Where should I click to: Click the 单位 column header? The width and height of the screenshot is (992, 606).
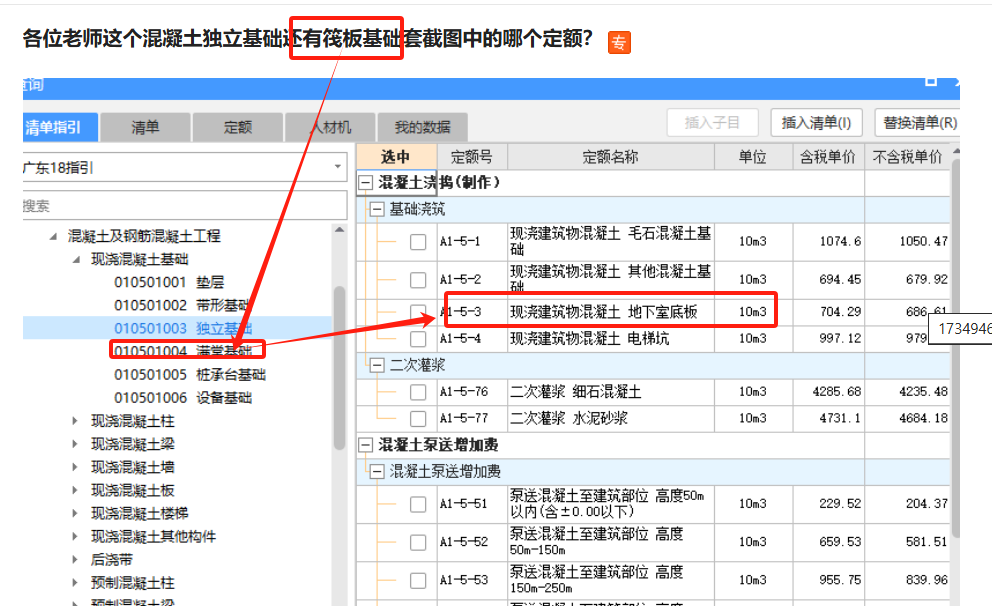pos(753,157)
